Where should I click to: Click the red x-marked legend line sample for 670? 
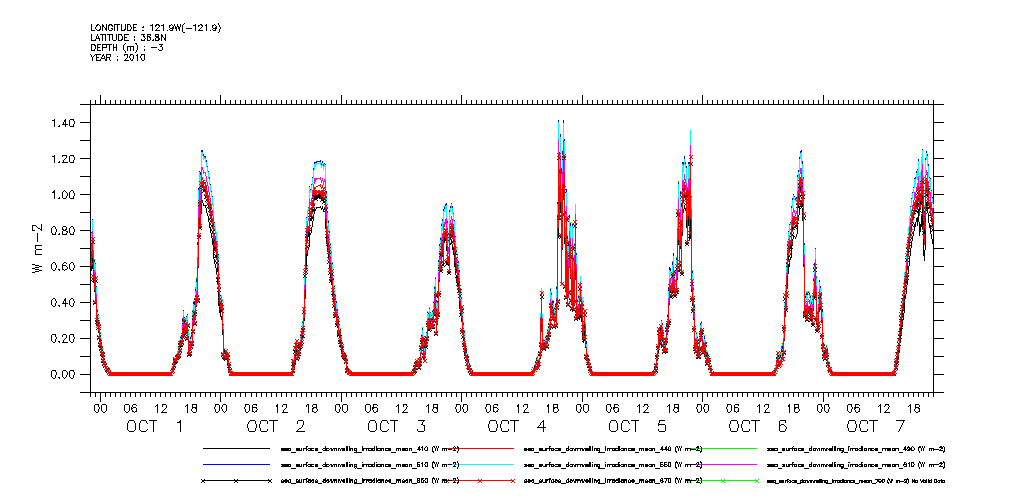[479, 481]
